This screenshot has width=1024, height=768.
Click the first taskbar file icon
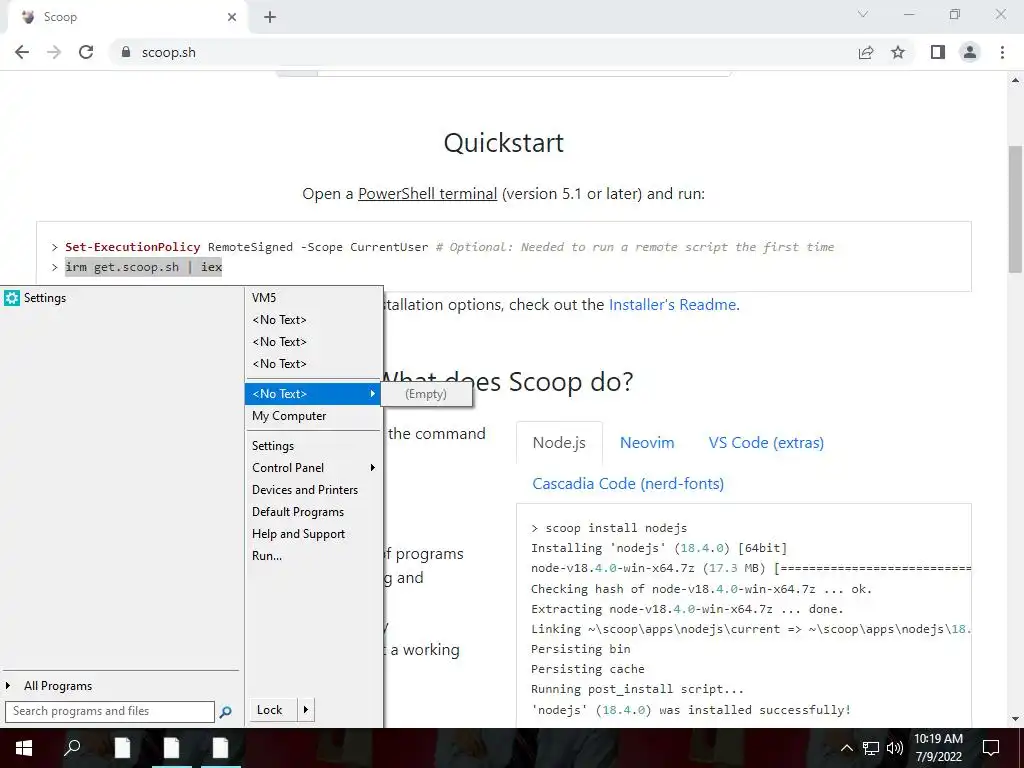point(122,748)
